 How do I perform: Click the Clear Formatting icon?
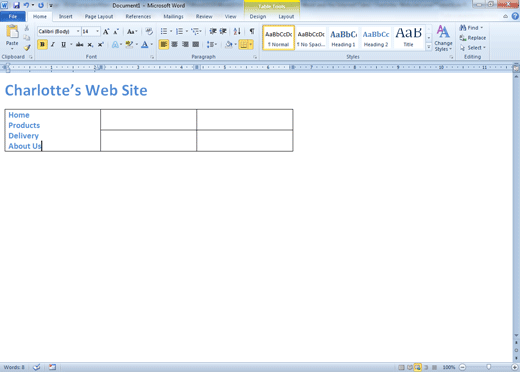tap(149, 31)
